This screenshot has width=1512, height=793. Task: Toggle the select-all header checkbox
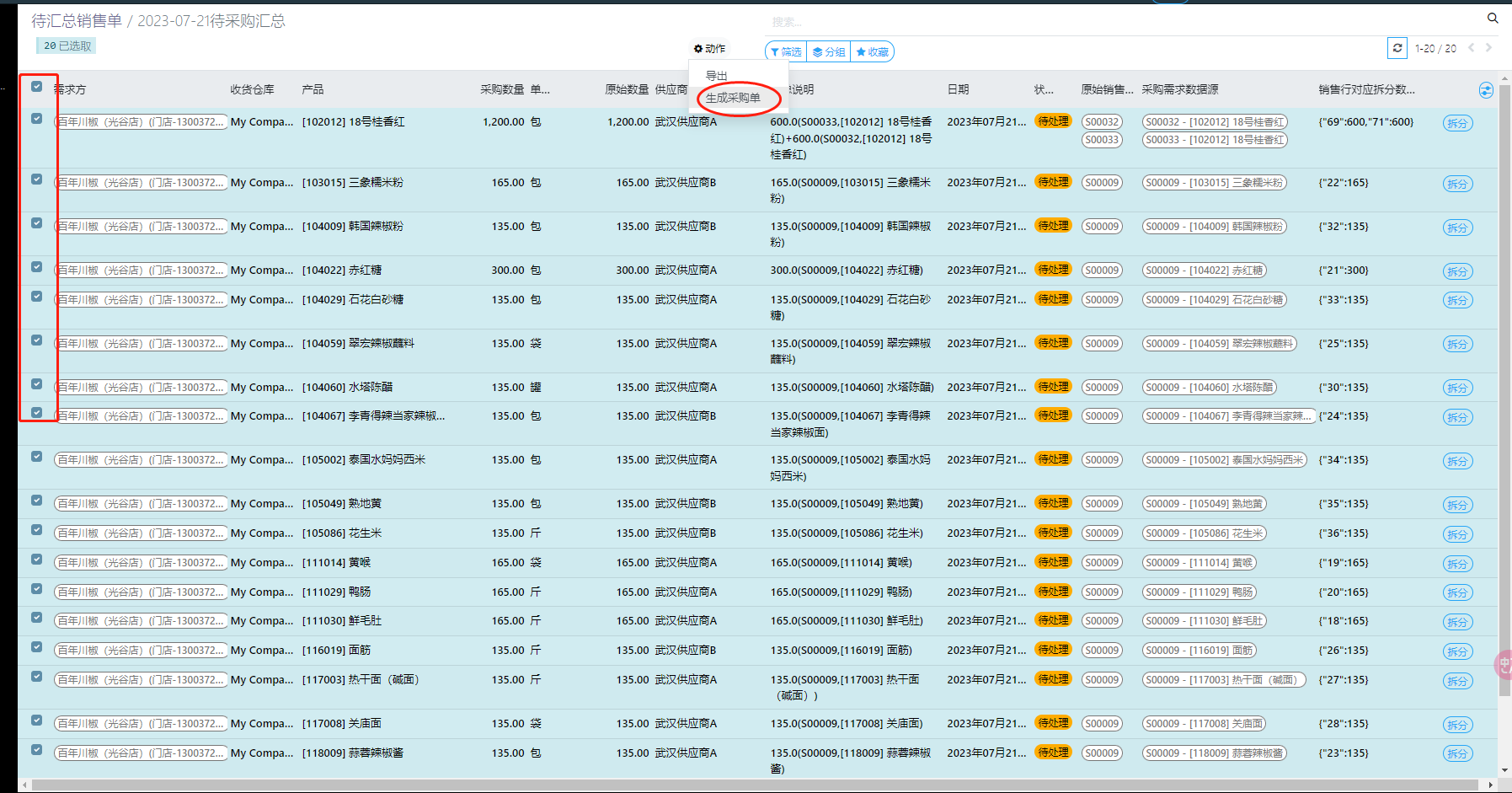point(37,87)
